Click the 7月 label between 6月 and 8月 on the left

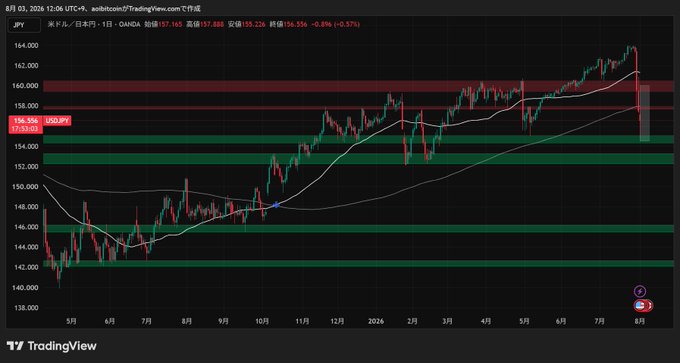click(147, 321)
